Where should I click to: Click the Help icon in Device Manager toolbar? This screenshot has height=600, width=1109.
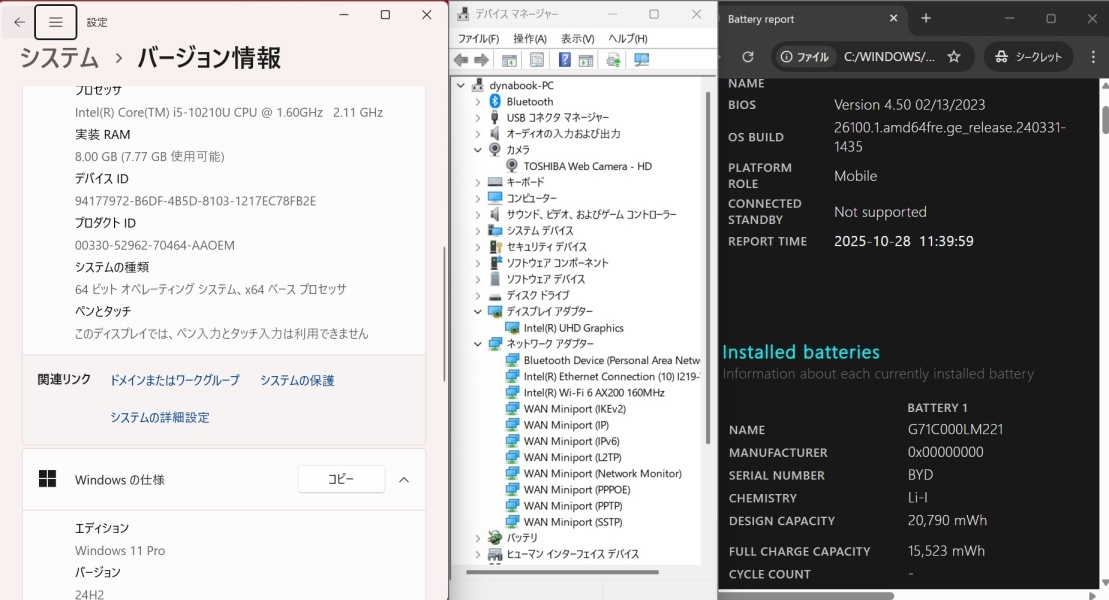pos(566,57)
